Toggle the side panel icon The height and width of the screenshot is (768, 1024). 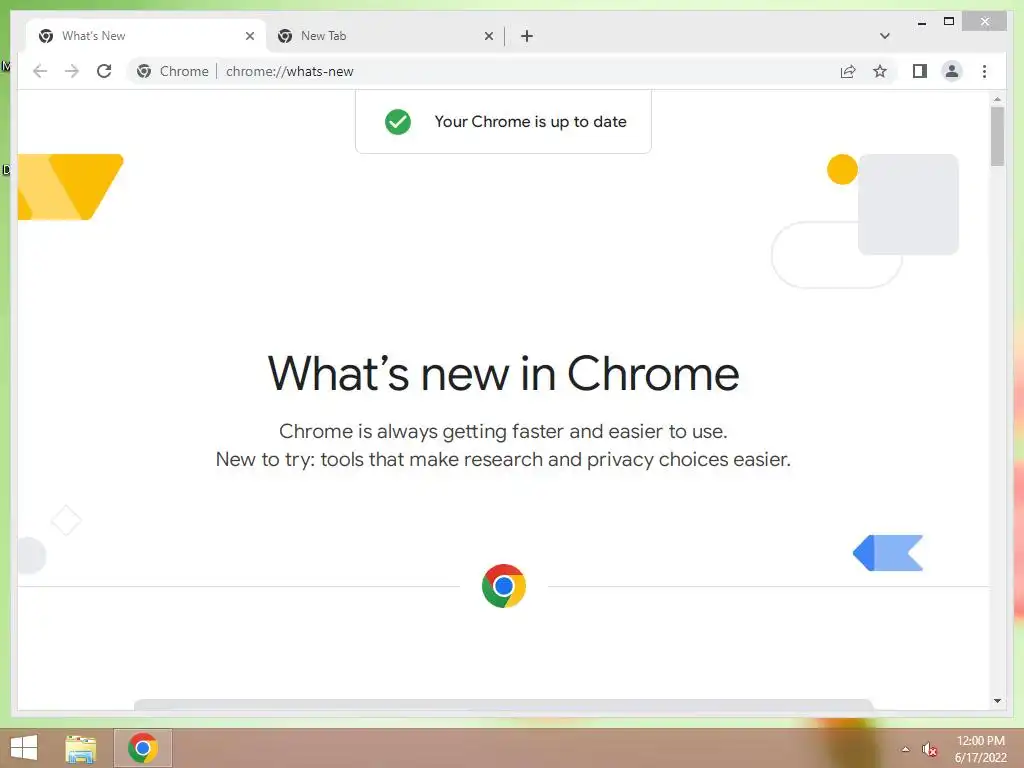(x=920, y=71)
